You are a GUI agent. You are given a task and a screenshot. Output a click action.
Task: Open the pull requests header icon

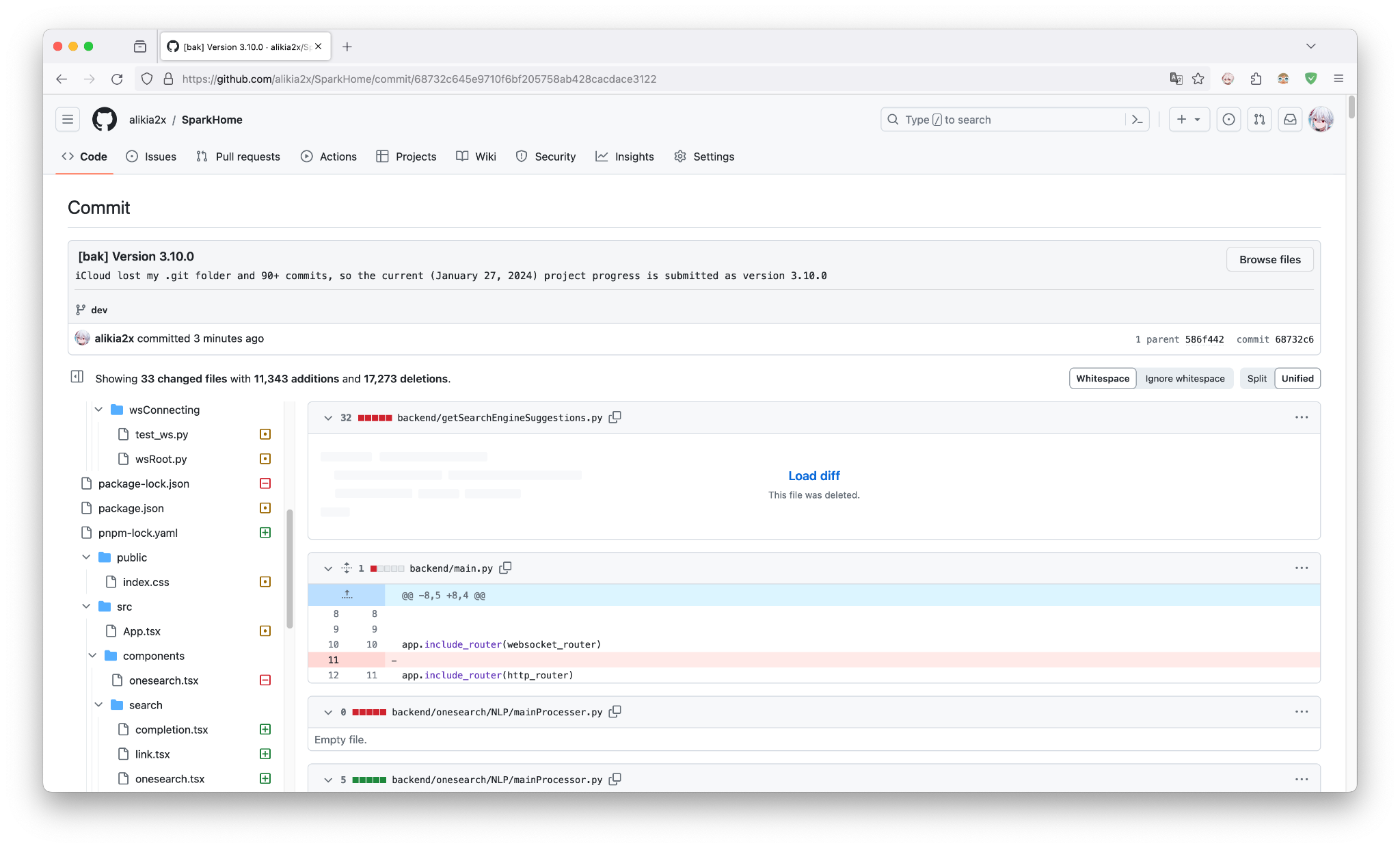1259,120
